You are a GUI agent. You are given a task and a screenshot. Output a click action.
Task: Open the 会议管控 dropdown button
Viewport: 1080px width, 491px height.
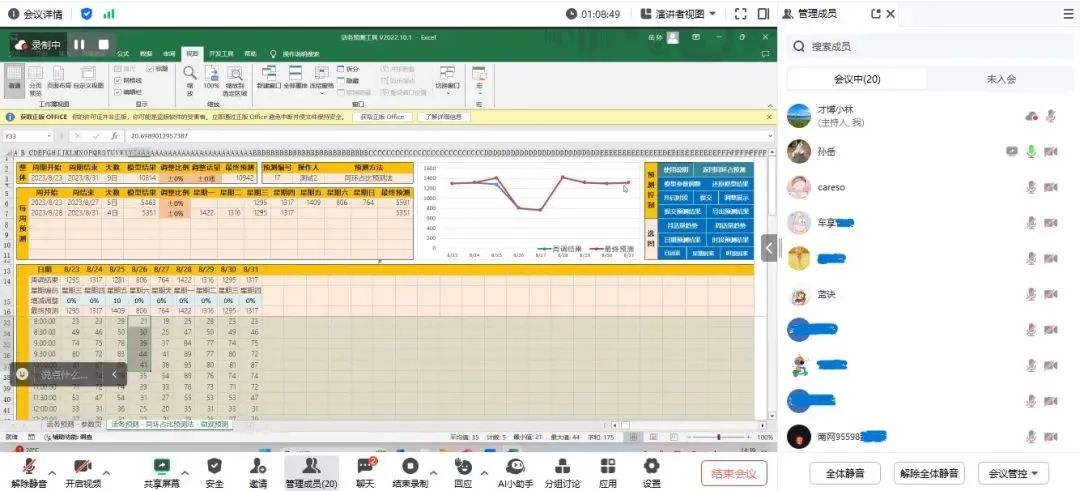[1012, 473]
